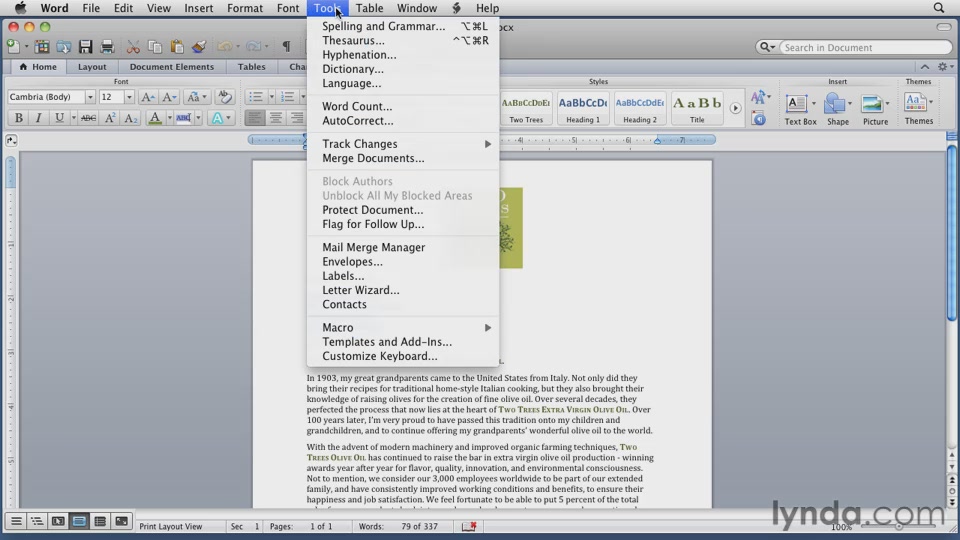Collapse the ribbon with chevron
The width and height of the screenshot is (960, 540).
coord(924,67)
